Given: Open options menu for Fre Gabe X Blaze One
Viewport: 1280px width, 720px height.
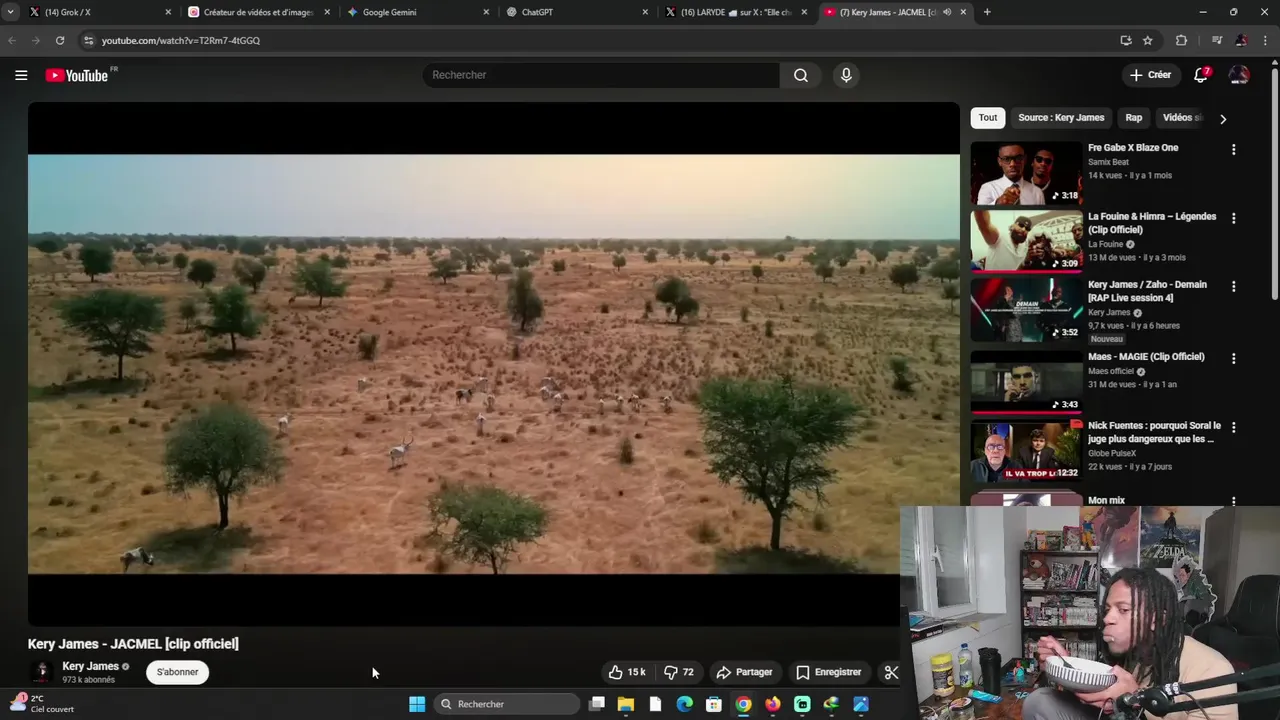Looking at the screenshot, I should 1233,149.
